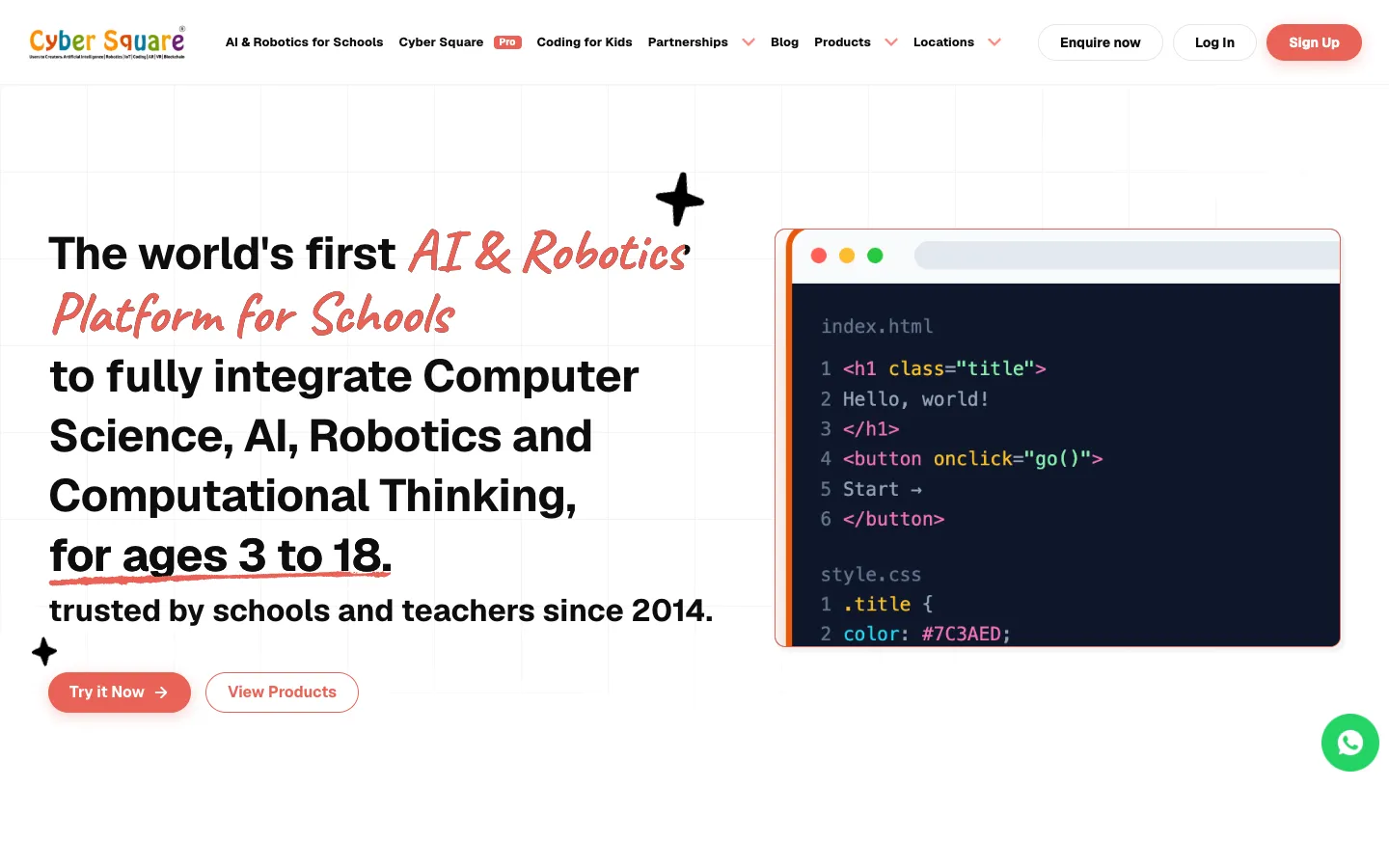Expand the Locations dropdown chevron
This screenshot has width=1389, height=868.
(x=994, y=42)
